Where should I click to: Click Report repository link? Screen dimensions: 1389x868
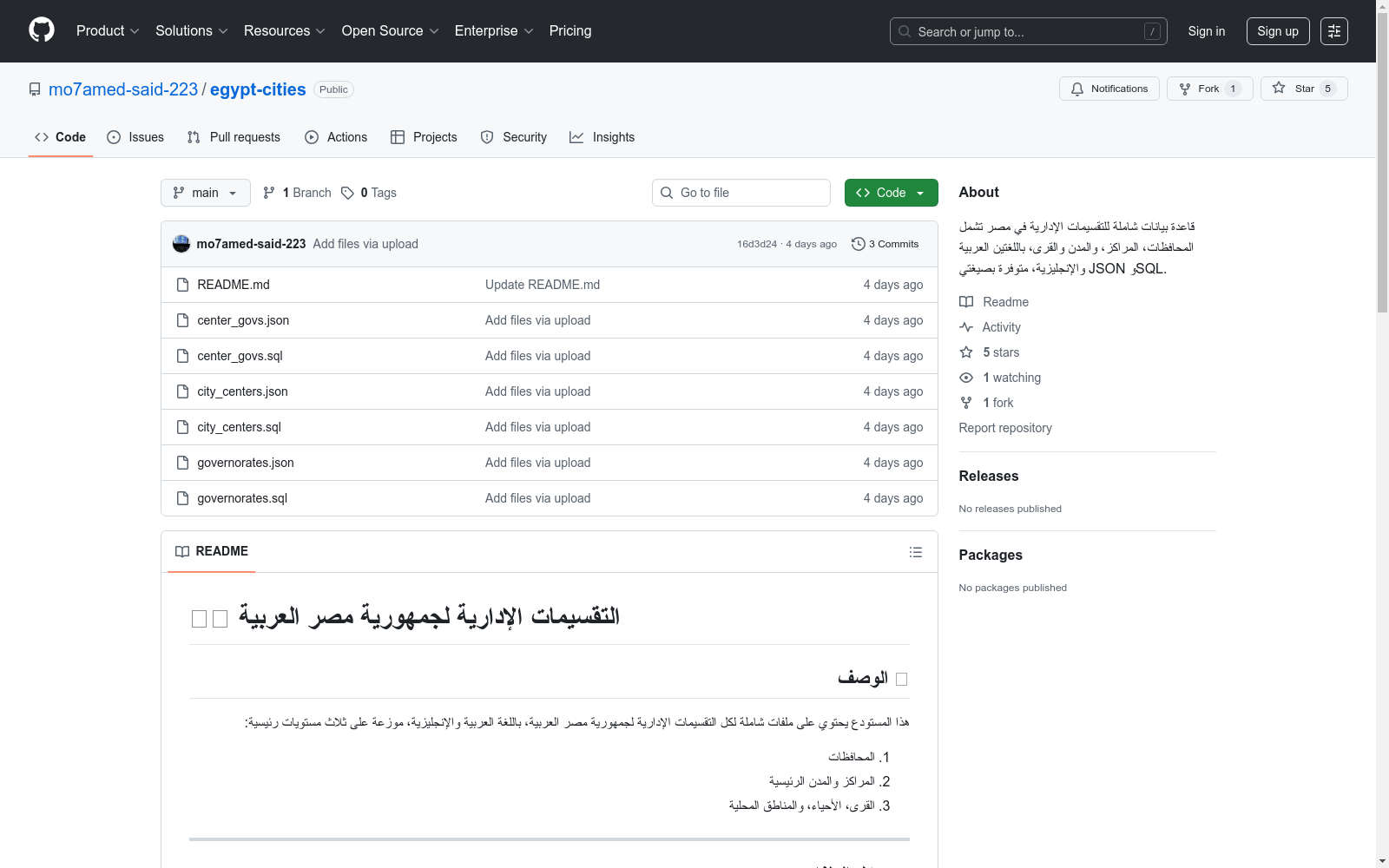[1005, 428]
